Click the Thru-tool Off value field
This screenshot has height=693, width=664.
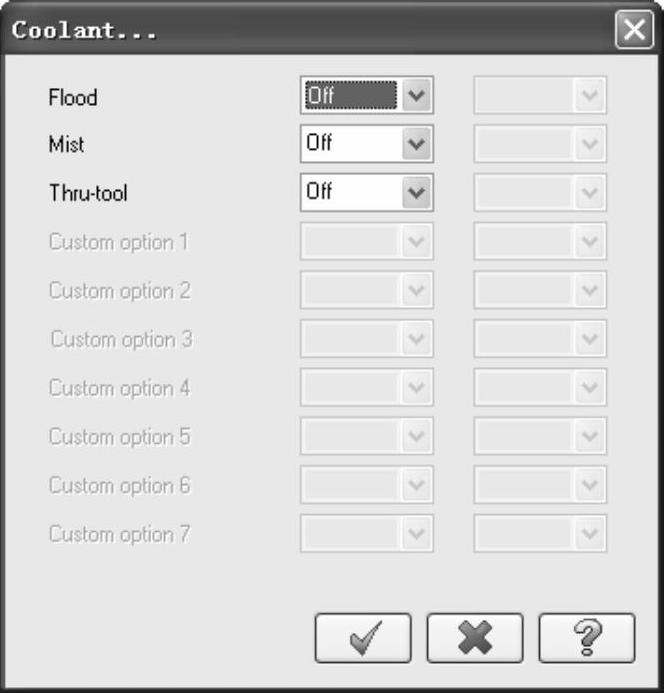(x=350, y=192)
